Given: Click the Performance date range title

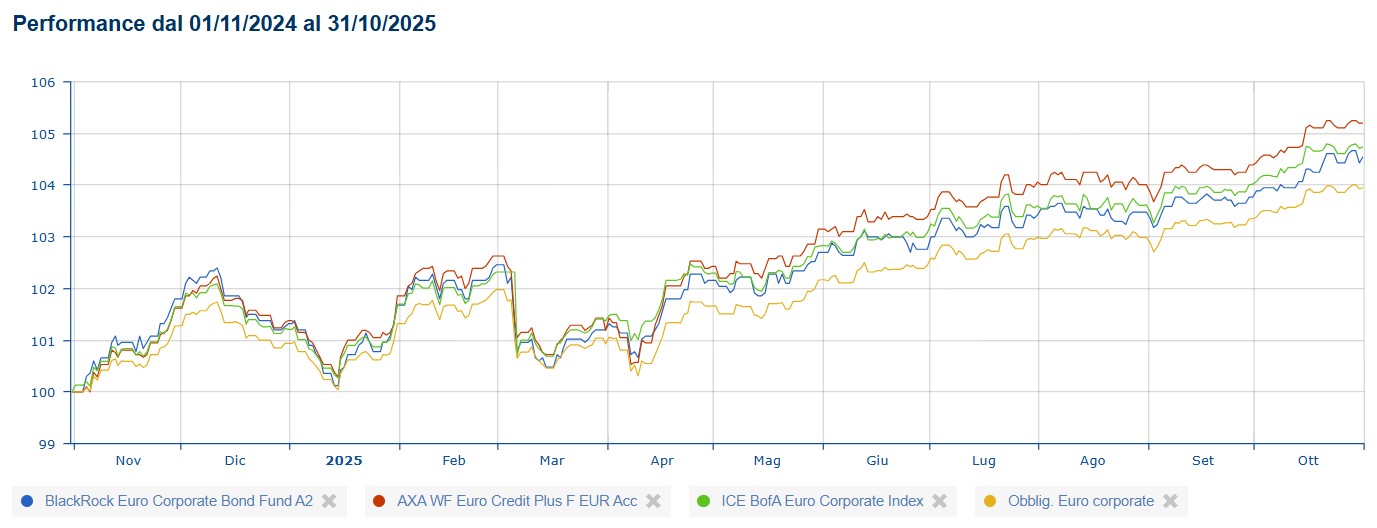Looking at the screenshot, I should point(224,23).
